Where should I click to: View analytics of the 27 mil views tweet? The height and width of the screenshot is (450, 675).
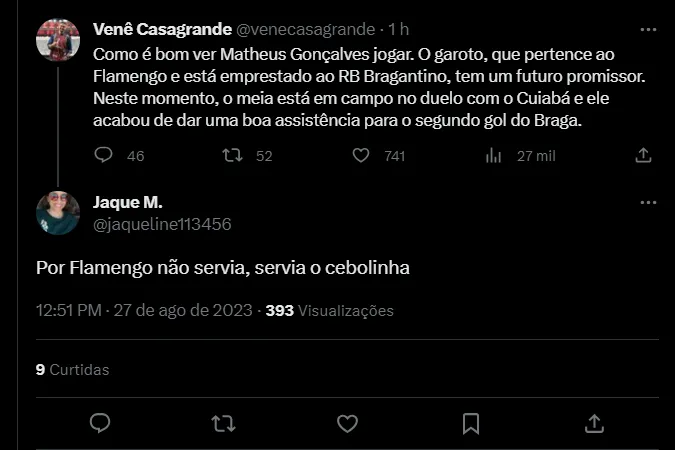(x=493, y=156)
